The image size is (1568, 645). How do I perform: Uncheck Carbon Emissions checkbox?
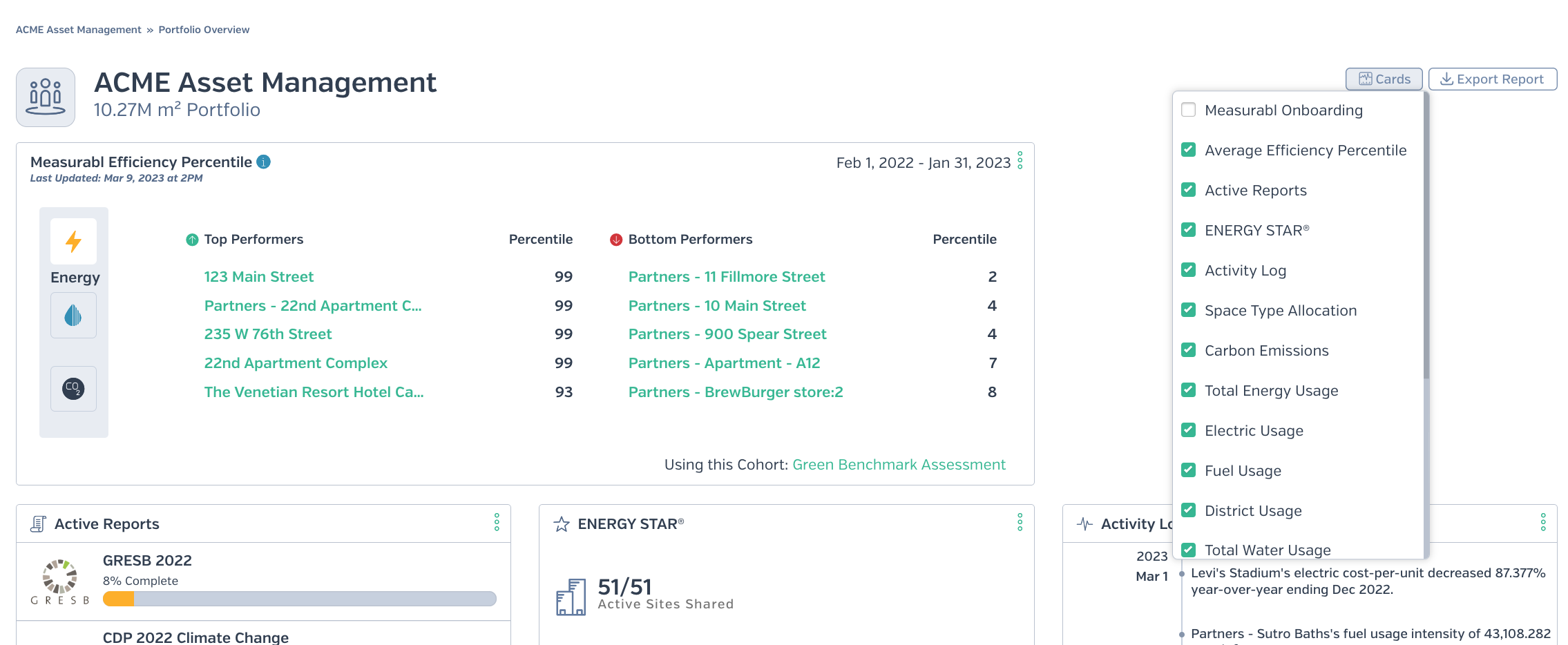pos(1188,350)
